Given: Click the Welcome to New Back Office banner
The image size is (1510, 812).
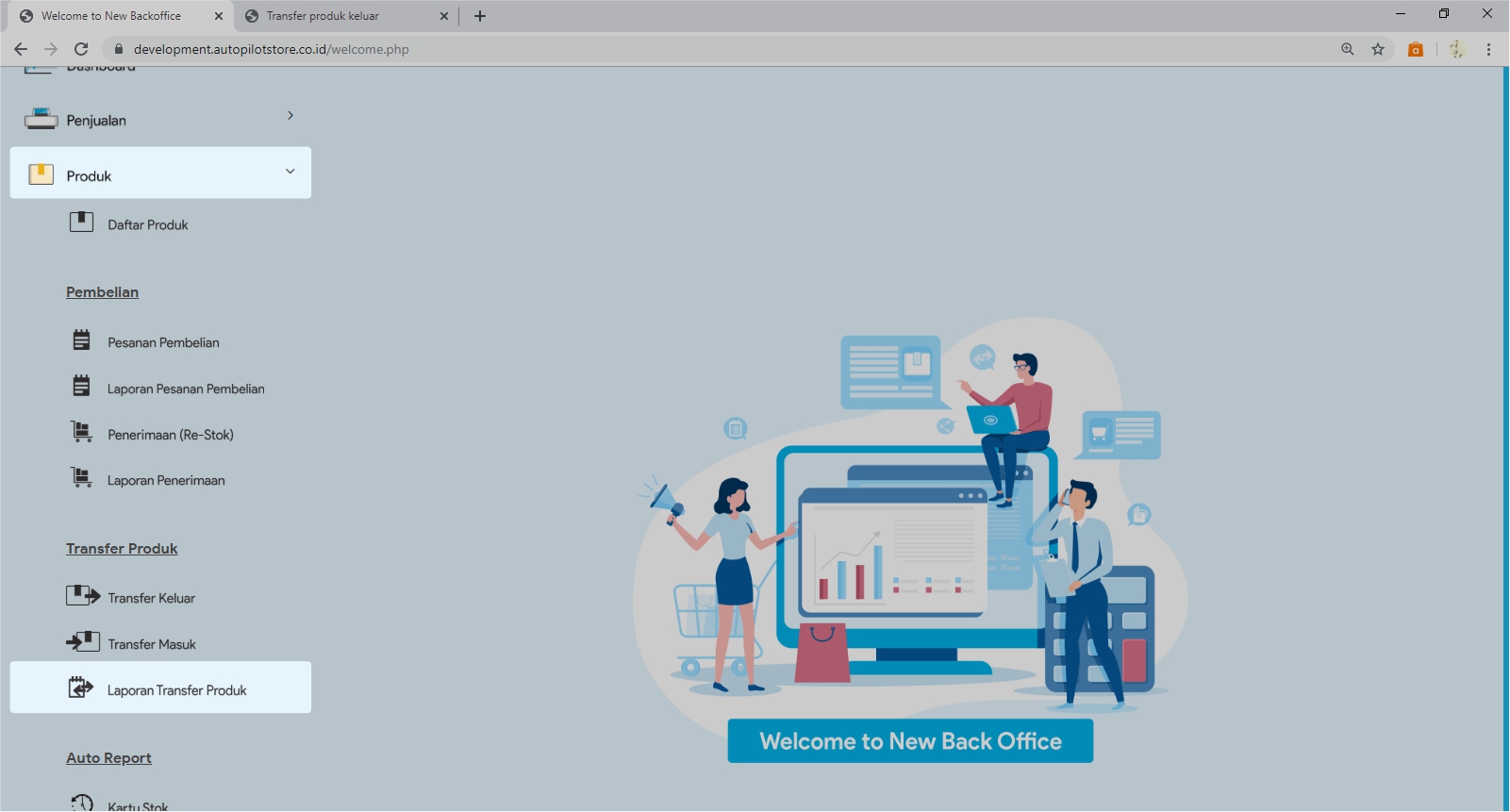Looking at the screenshot, I should pos(910,741).
